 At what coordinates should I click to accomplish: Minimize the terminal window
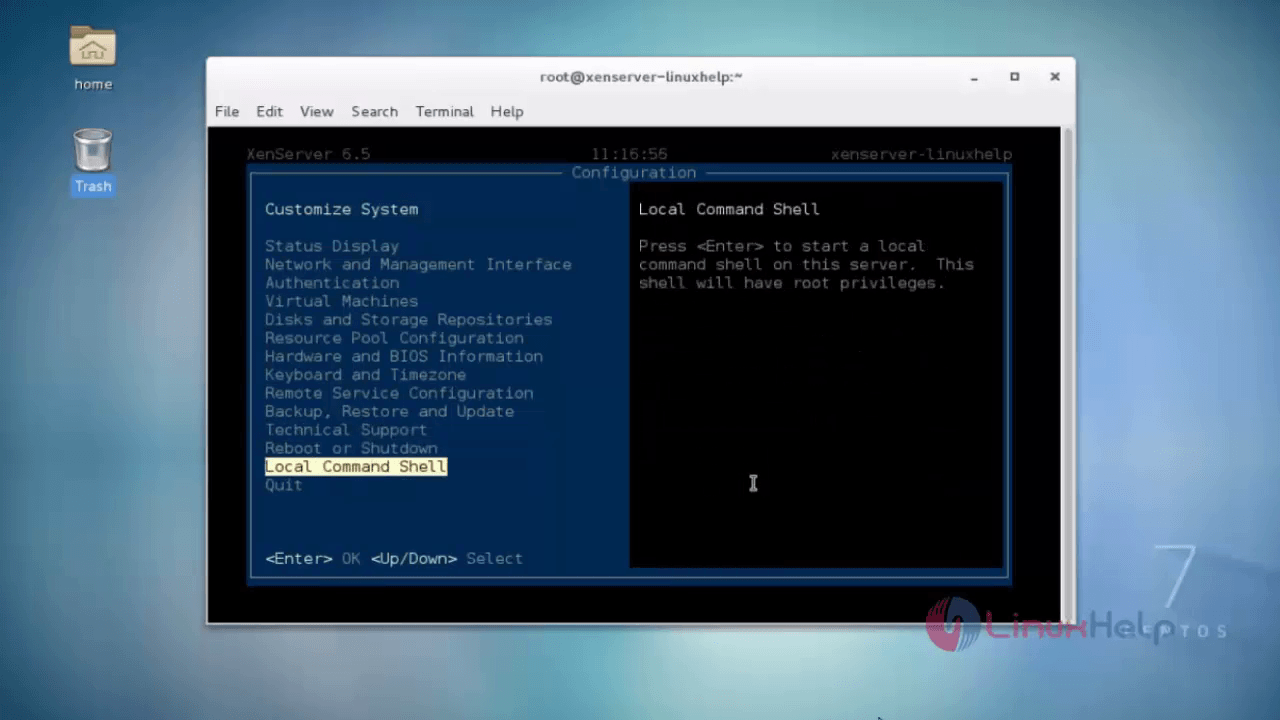pyautogui.click(x=974, y=77)
